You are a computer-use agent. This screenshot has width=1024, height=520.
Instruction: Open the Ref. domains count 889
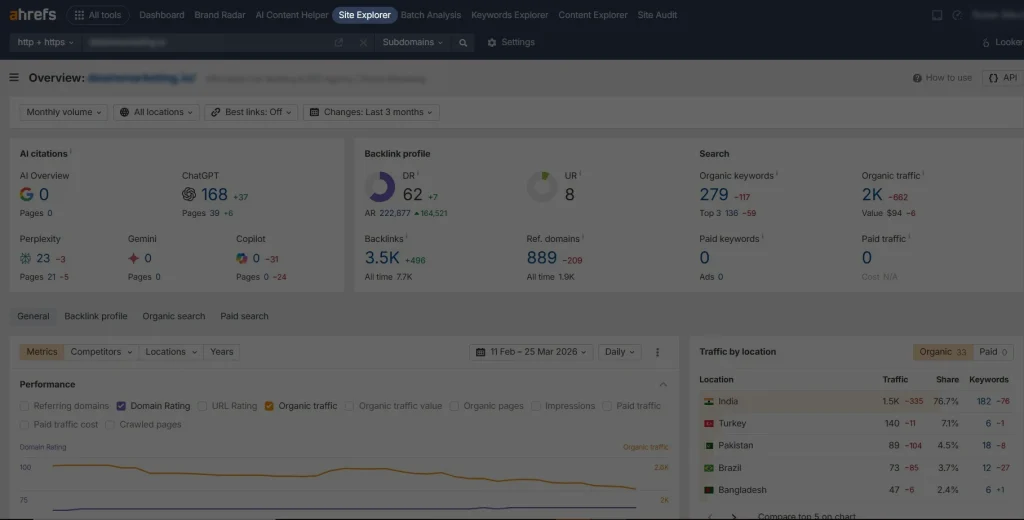point(541,258)
